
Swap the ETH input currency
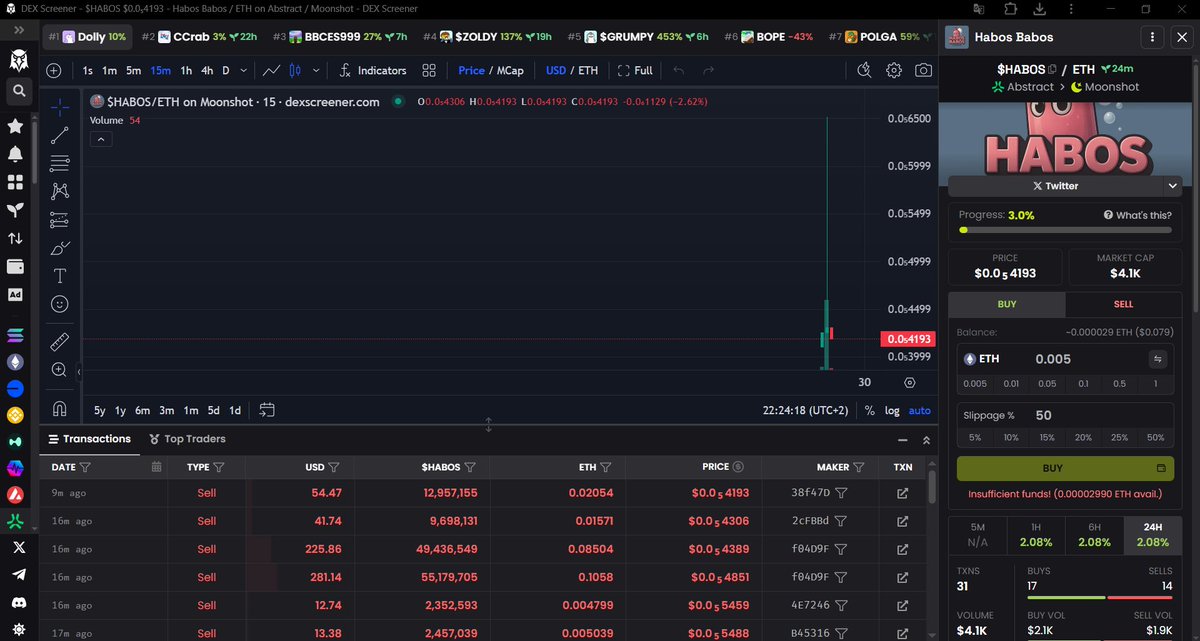[1159, 359]
